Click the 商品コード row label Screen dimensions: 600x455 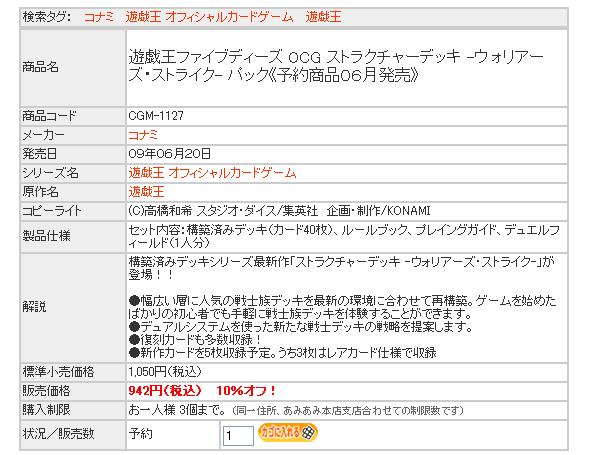tap(49, 116)
